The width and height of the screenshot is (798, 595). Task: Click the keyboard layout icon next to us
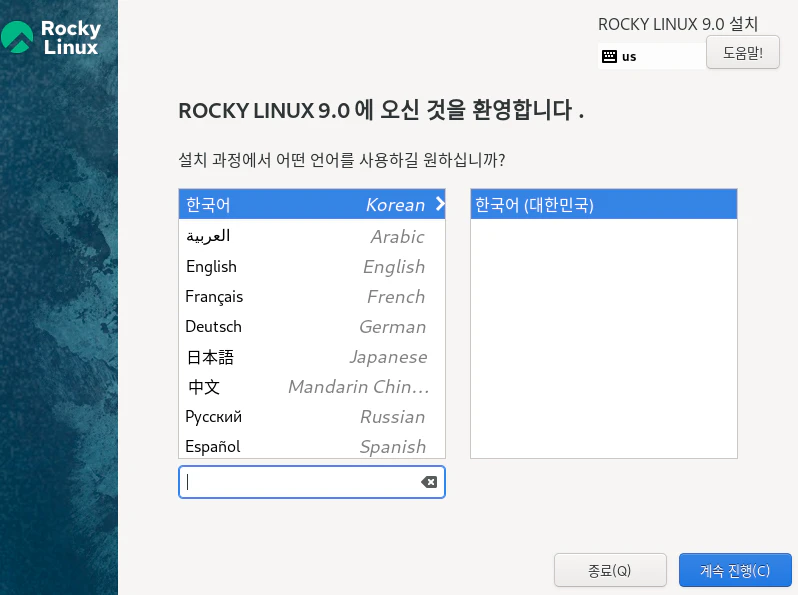coord(609,56)
